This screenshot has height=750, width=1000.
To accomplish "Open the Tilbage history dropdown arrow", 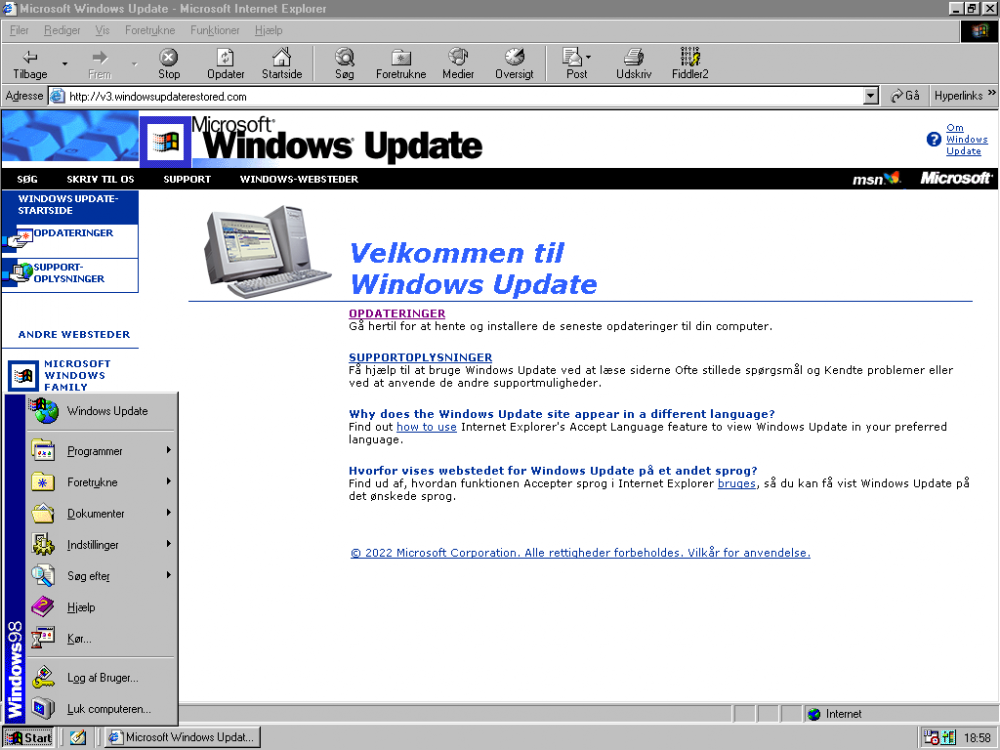I will (65, 63).
